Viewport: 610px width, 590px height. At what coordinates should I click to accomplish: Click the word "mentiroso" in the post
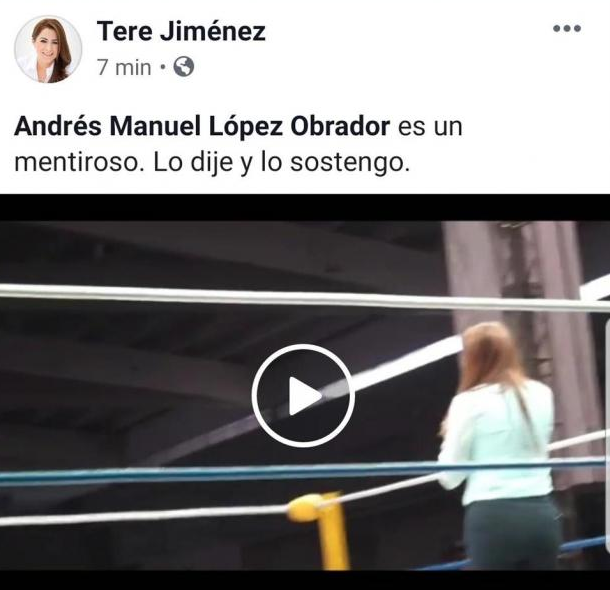click(76, 163)
